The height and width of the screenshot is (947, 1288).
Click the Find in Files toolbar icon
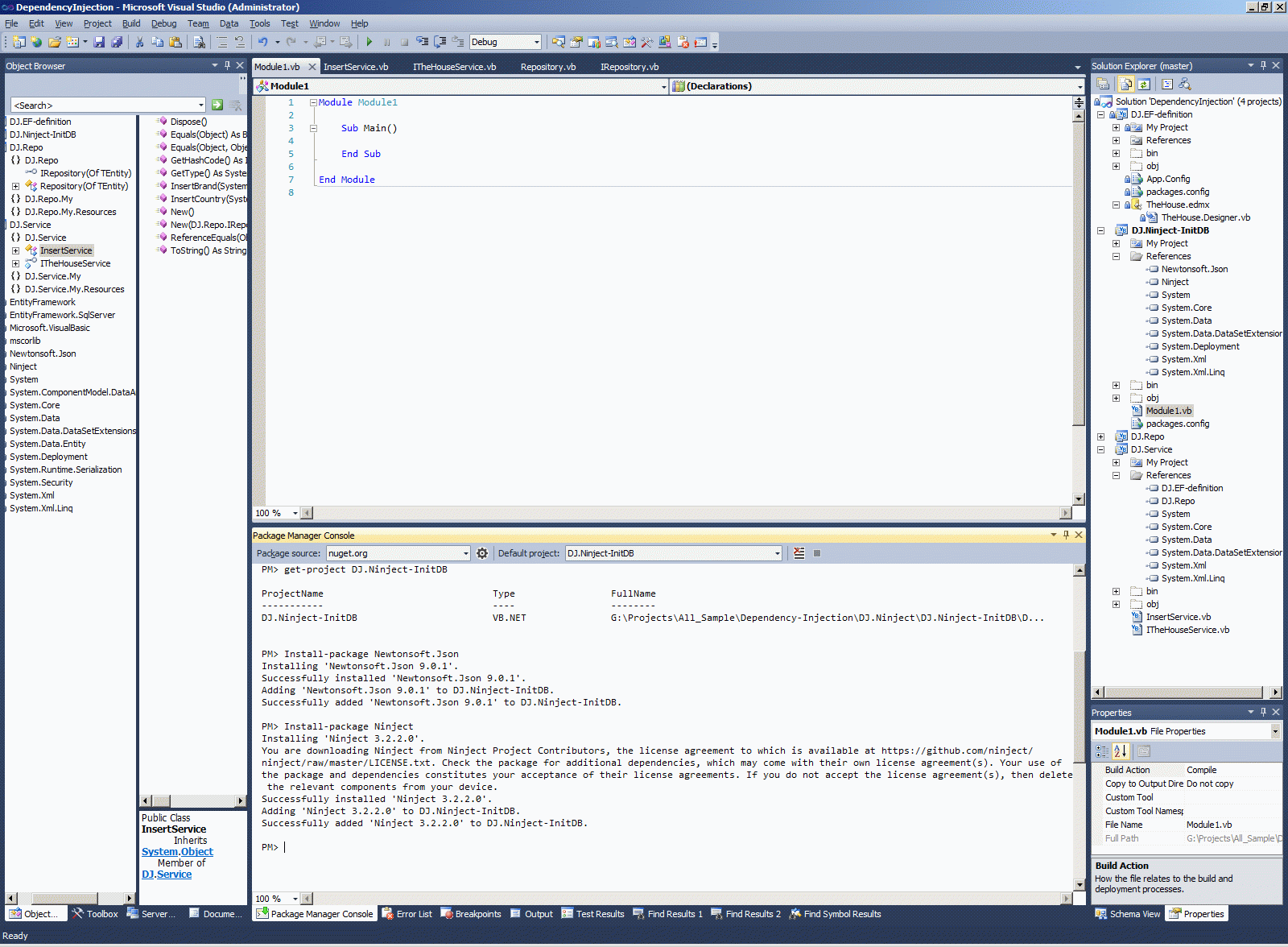pos(199,42)
